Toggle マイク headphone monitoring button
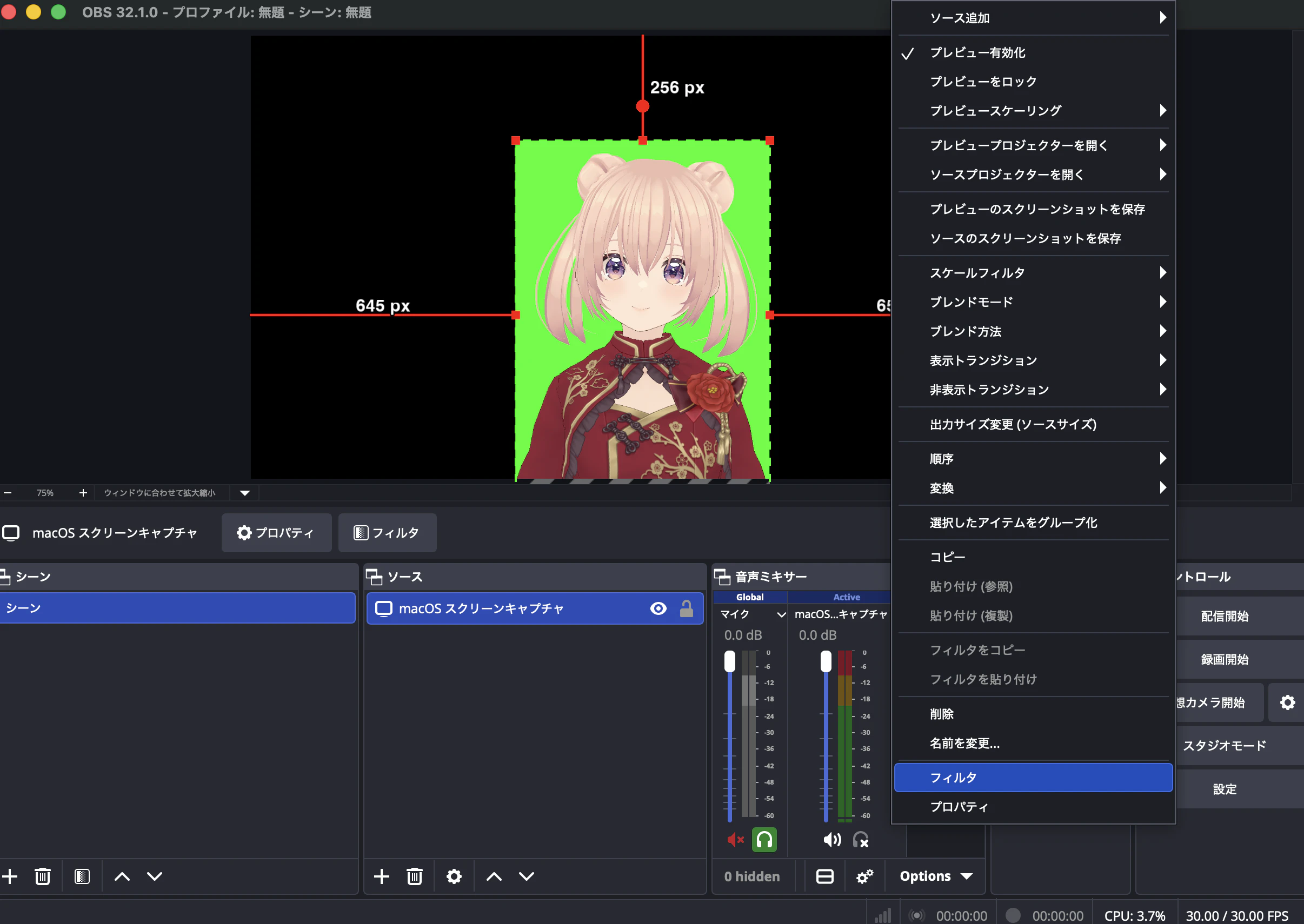This screenshot has height=924, width=1304. (x=764, y=840)
